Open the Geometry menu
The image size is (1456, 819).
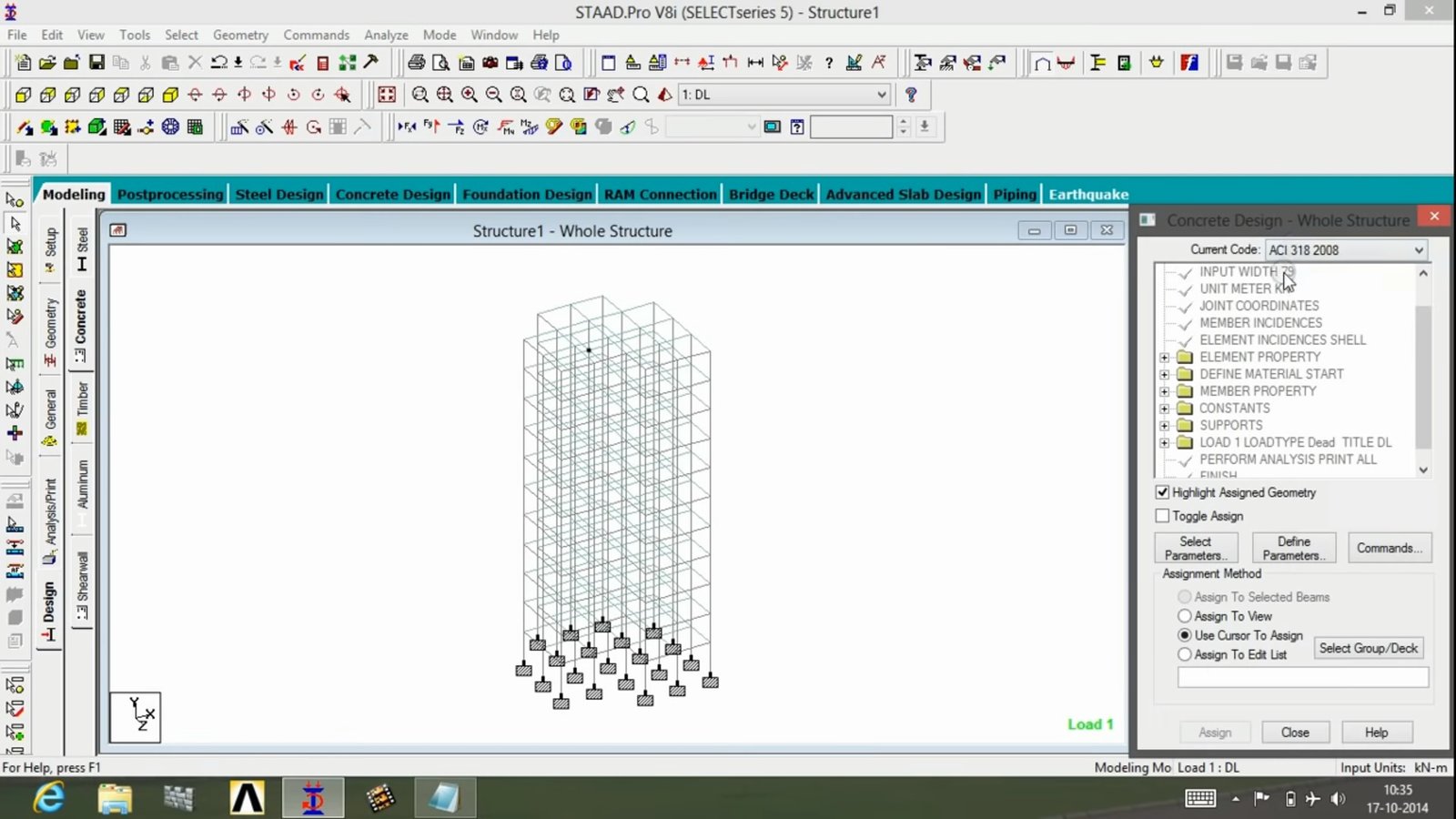tap(240, 35)
